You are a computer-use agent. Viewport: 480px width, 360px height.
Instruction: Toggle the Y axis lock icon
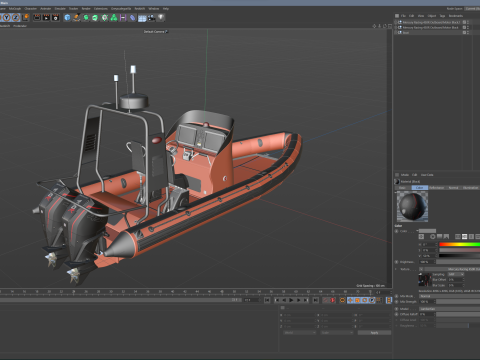pos(7,17)
